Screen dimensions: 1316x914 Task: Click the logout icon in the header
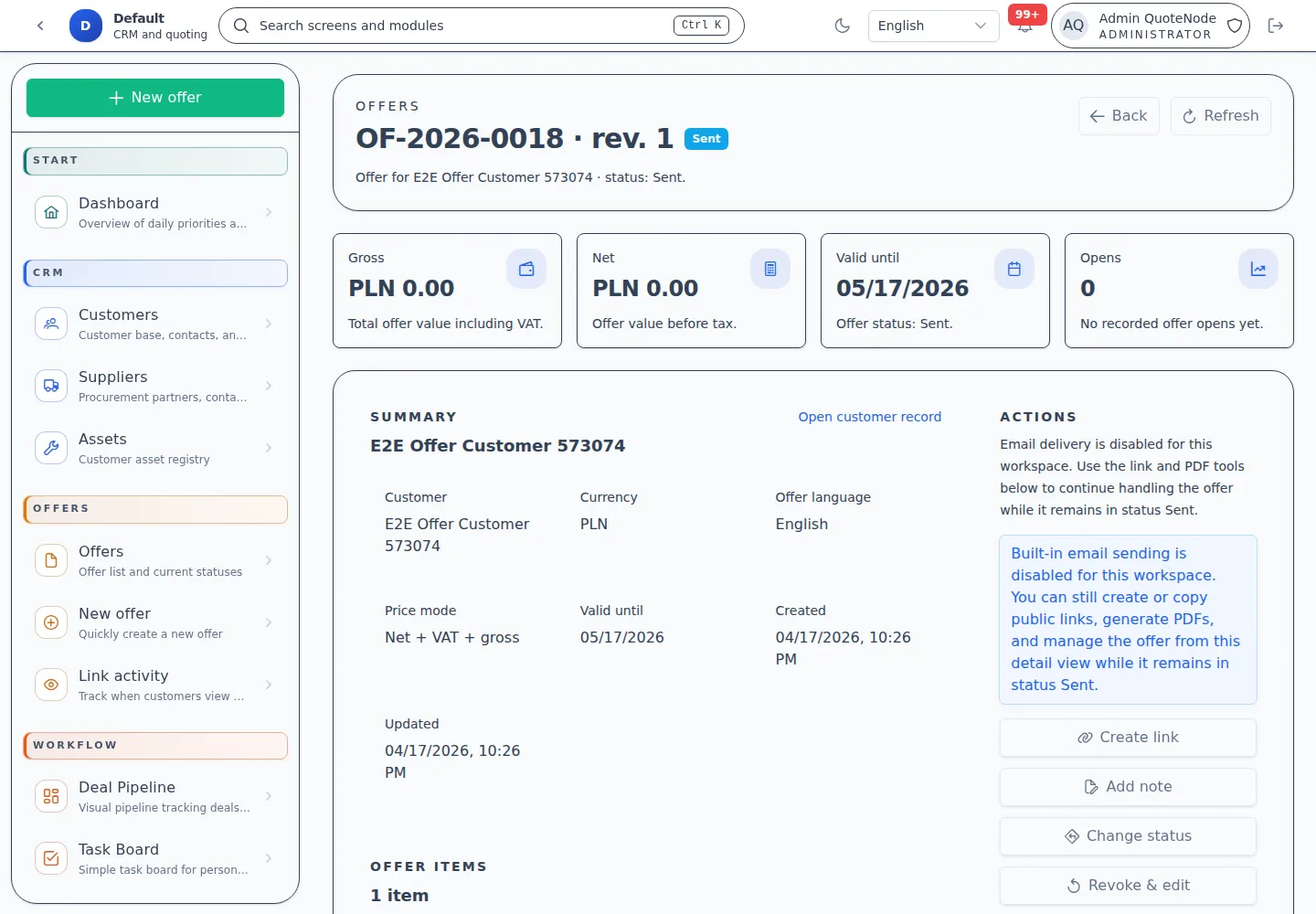tap(1276, 26)
